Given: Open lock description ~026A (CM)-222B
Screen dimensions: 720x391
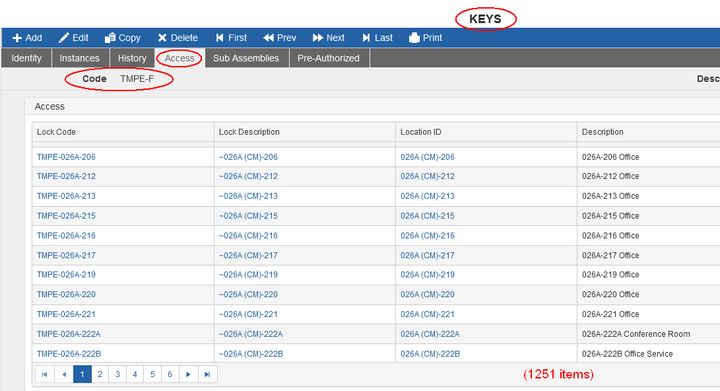Looking at the screenshot, I should coord(251,354).
